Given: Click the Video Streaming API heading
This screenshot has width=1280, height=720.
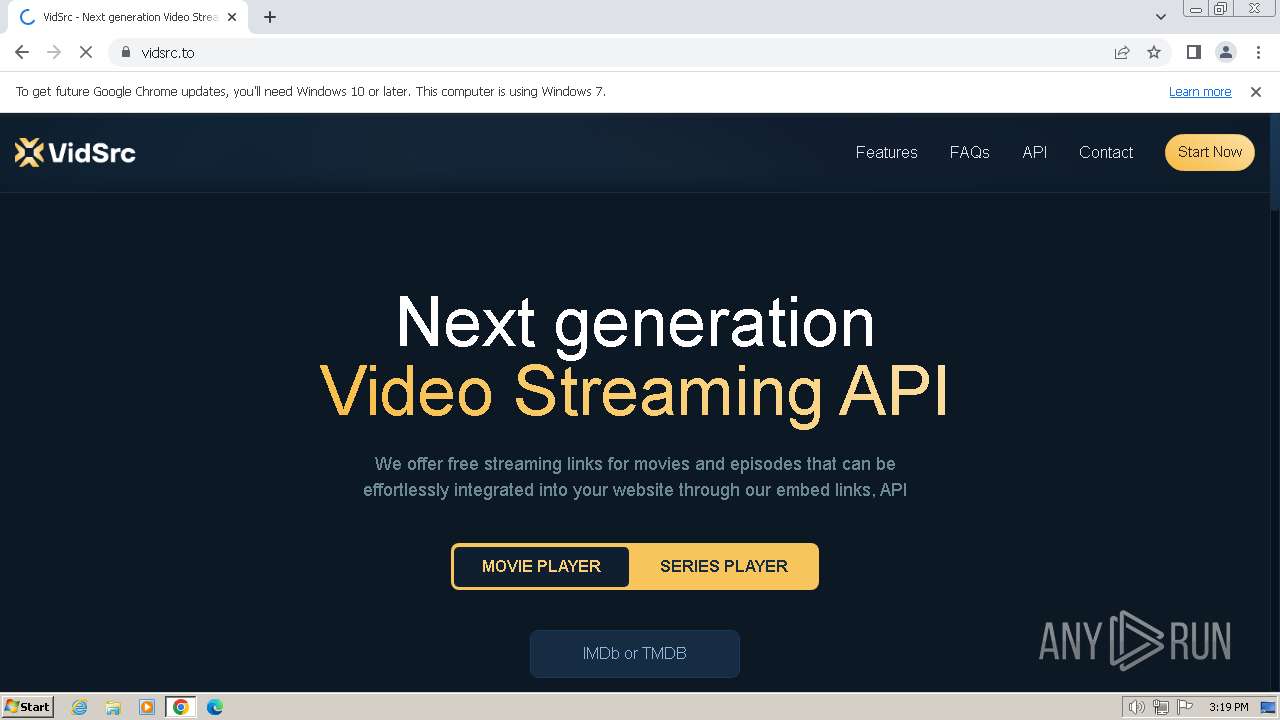Looking at the screenshot, I should coord(634,391).
